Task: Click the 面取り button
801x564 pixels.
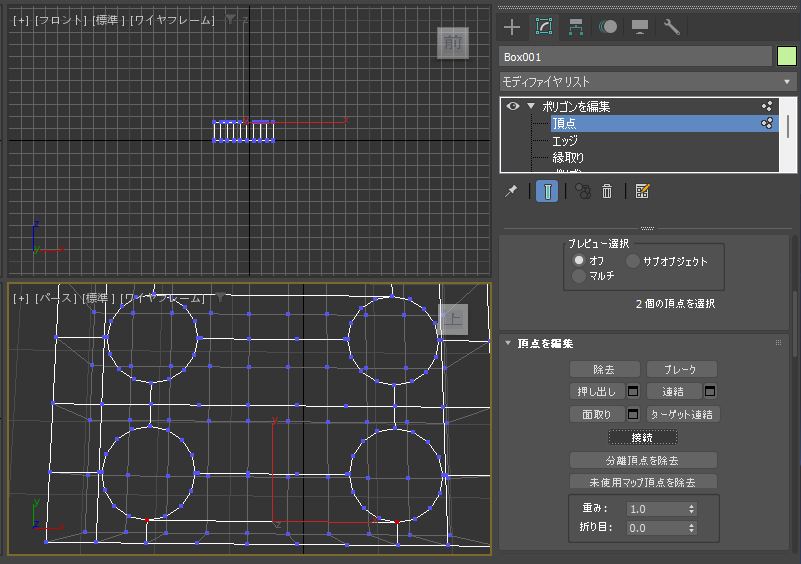Action: pos(597,414)
